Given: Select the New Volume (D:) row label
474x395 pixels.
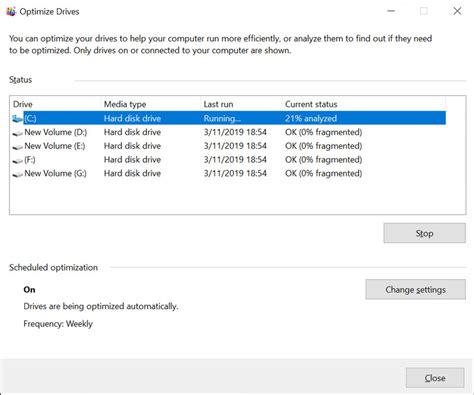Looking at the screenshot, I should (56, 132).
